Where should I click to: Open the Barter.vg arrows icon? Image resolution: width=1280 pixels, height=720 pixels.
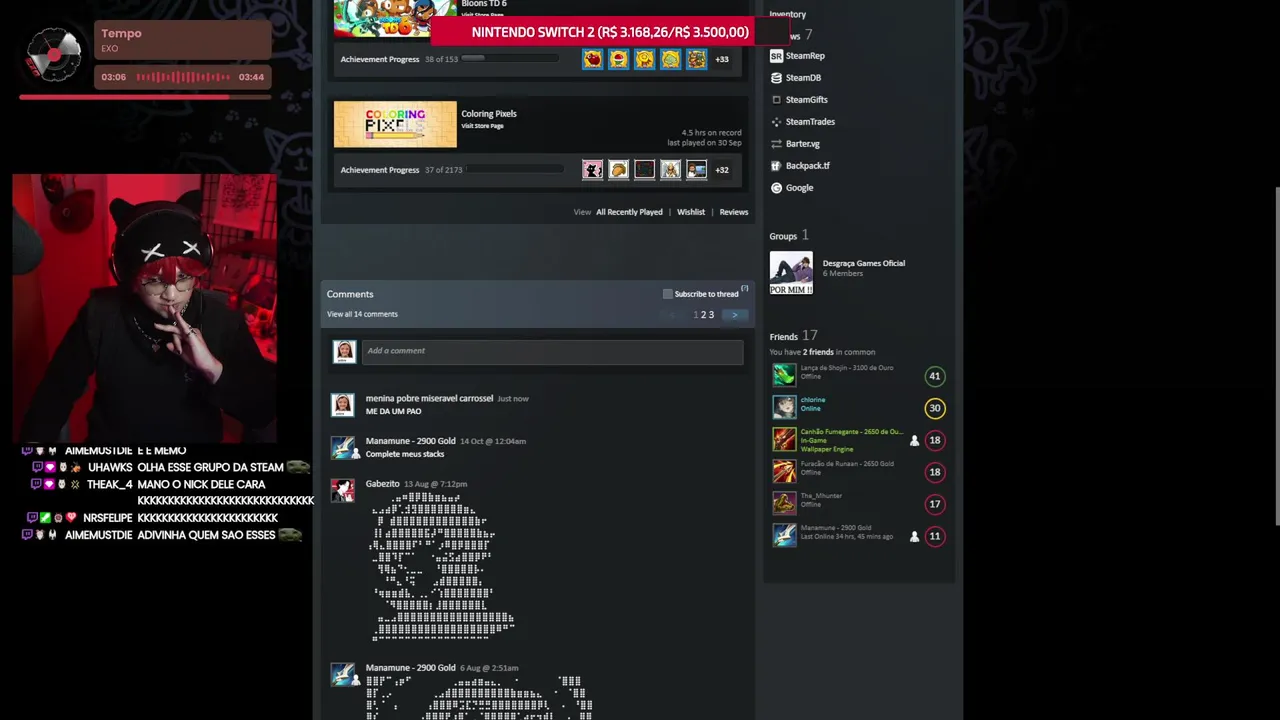(x=776, y=144)
